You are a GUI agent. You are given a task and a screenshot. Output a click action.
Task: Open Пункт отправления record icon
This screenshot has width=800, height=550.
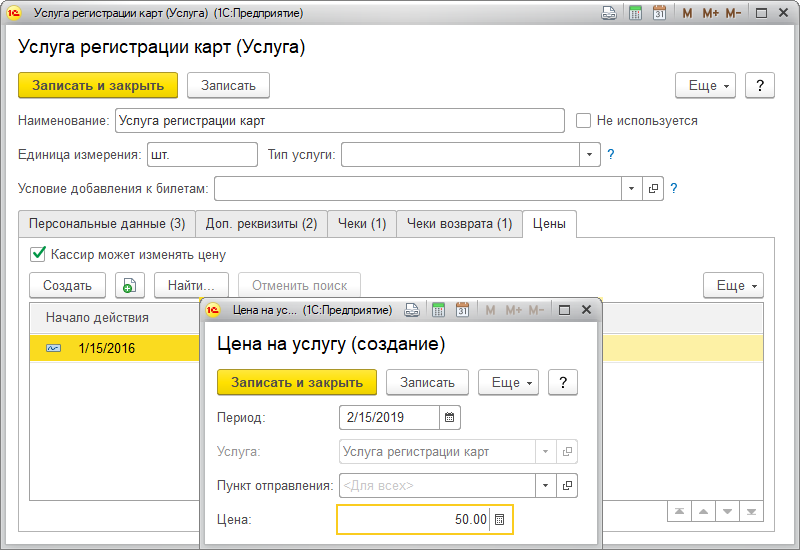pyautogui.click(x=568, y=486)
